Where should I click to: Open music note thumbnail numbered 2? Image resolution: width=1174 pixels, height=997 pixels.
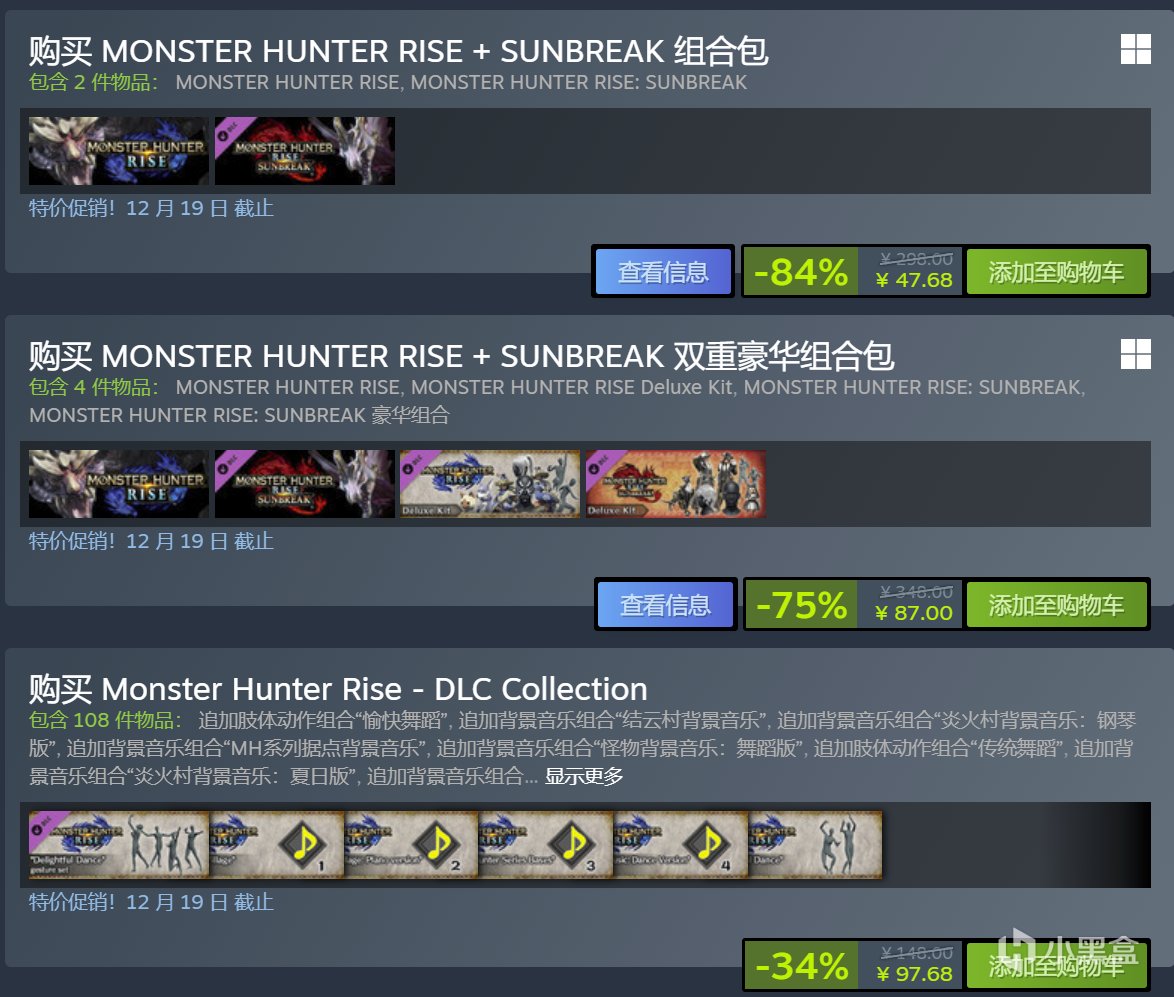411,845
